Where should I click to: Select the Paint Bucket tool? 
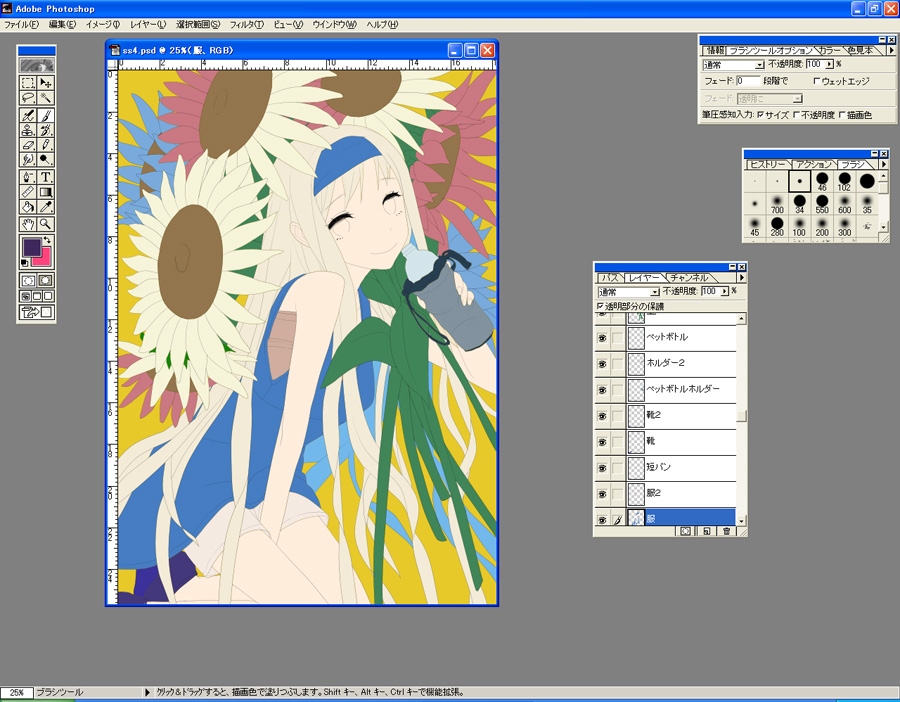[28, 207]
